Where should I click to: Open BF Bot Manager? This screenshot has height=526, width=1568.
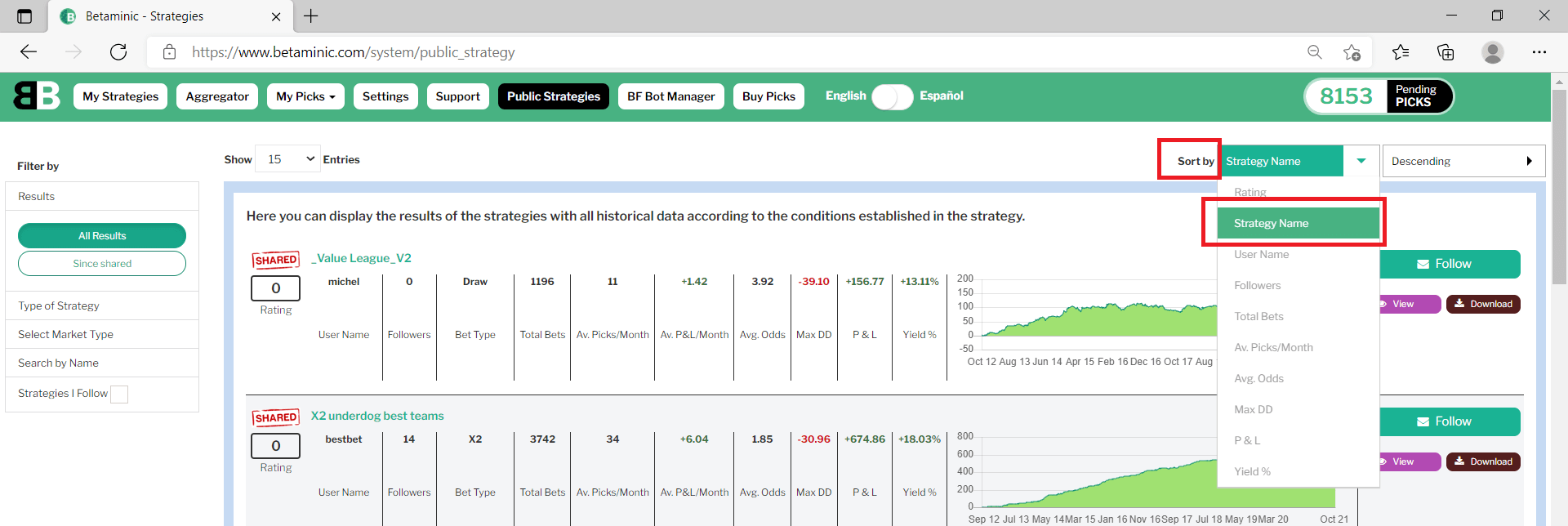pyautogui.click(x=671, y=96)
